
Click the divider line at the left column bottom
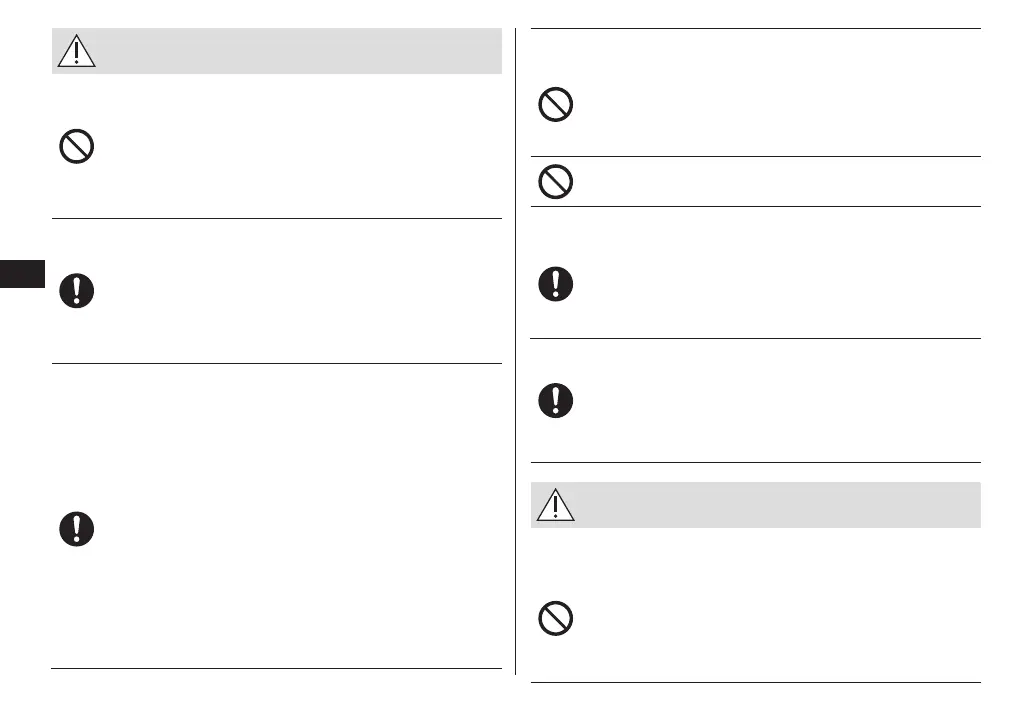(276, 668)
